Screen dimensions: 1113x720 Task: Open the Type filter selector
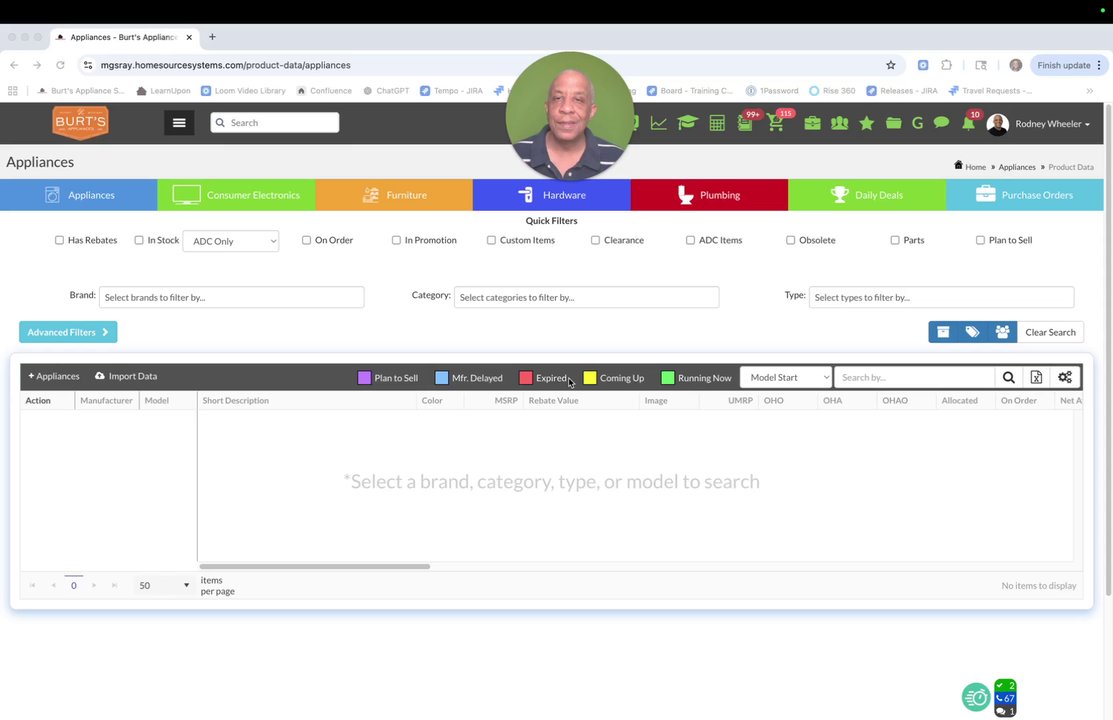[941, 297]
